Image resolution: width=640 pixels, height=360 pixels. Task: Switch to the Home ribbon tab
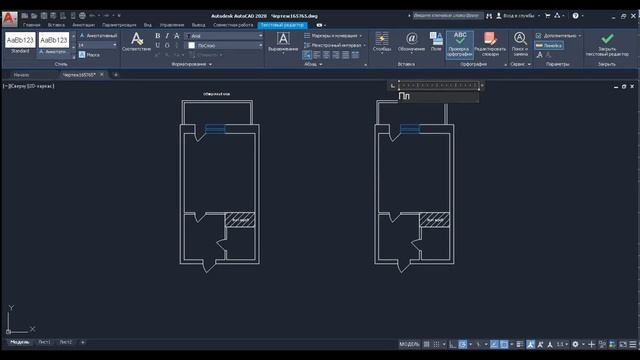click(31, 25)
